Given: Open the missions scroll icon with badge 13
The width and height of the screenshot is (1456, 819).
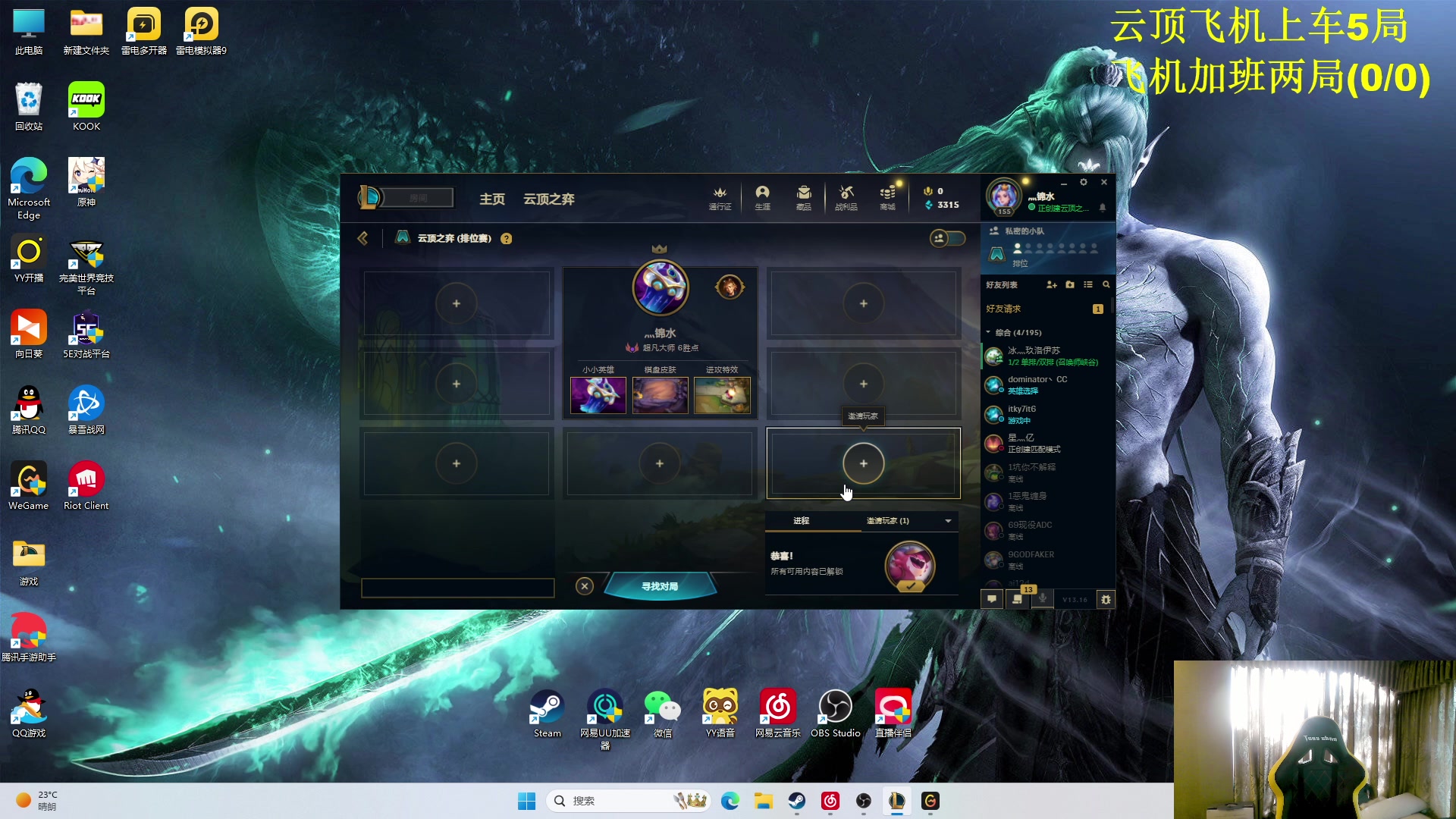Looking at the screenshot, I should click(x=1018, y=599).
